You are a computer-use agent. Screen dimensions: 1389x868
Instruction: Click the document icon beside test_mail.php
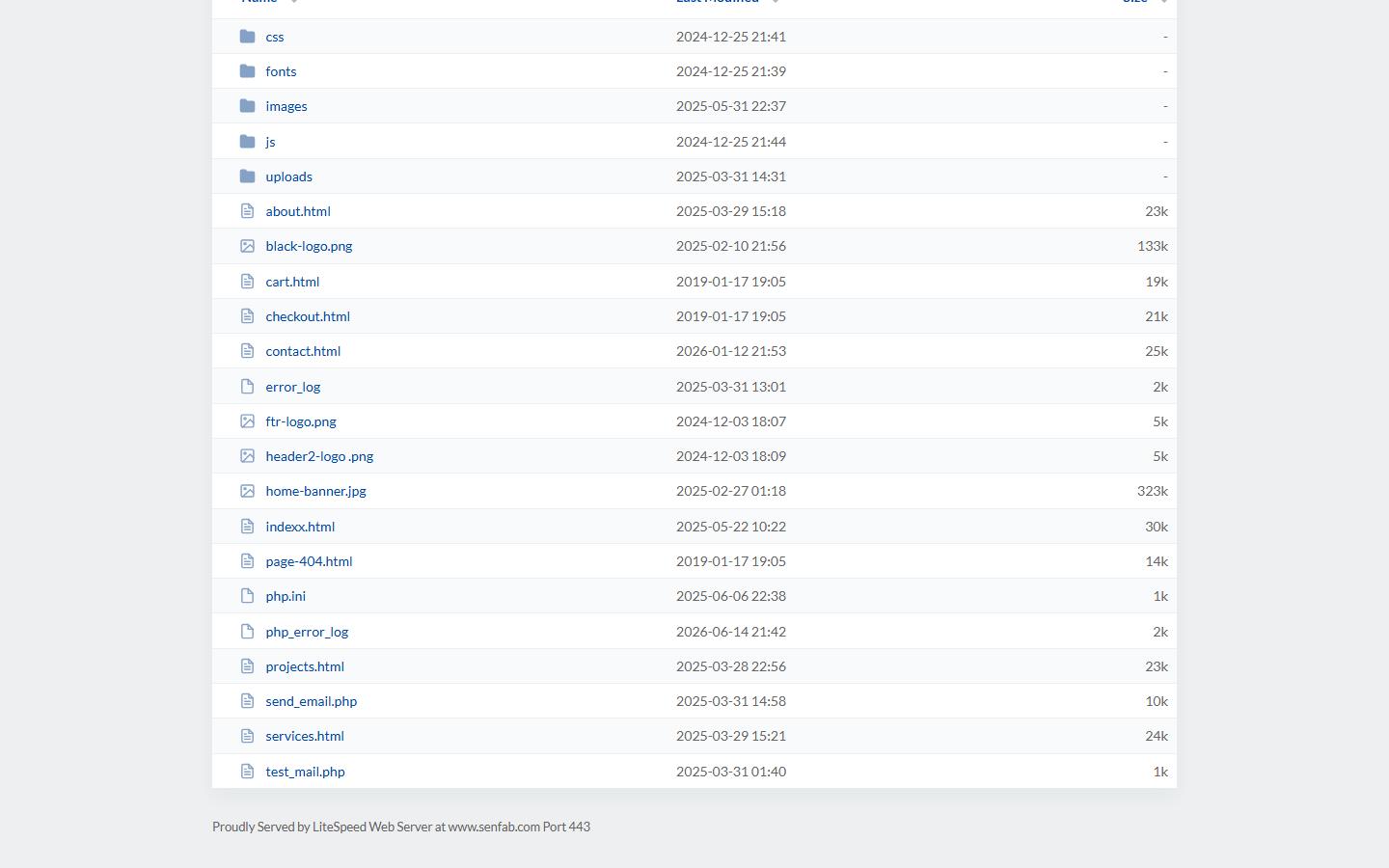coord(247,772)
